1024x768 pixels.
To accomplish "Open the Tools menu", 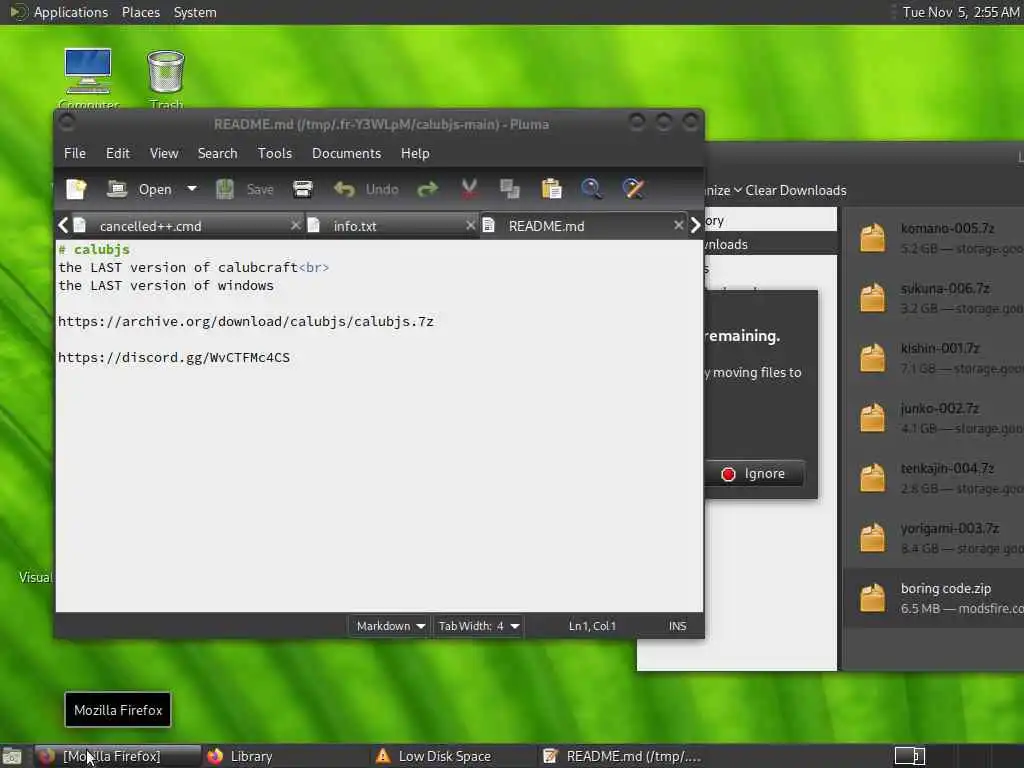I will click(x=274, y=153).
